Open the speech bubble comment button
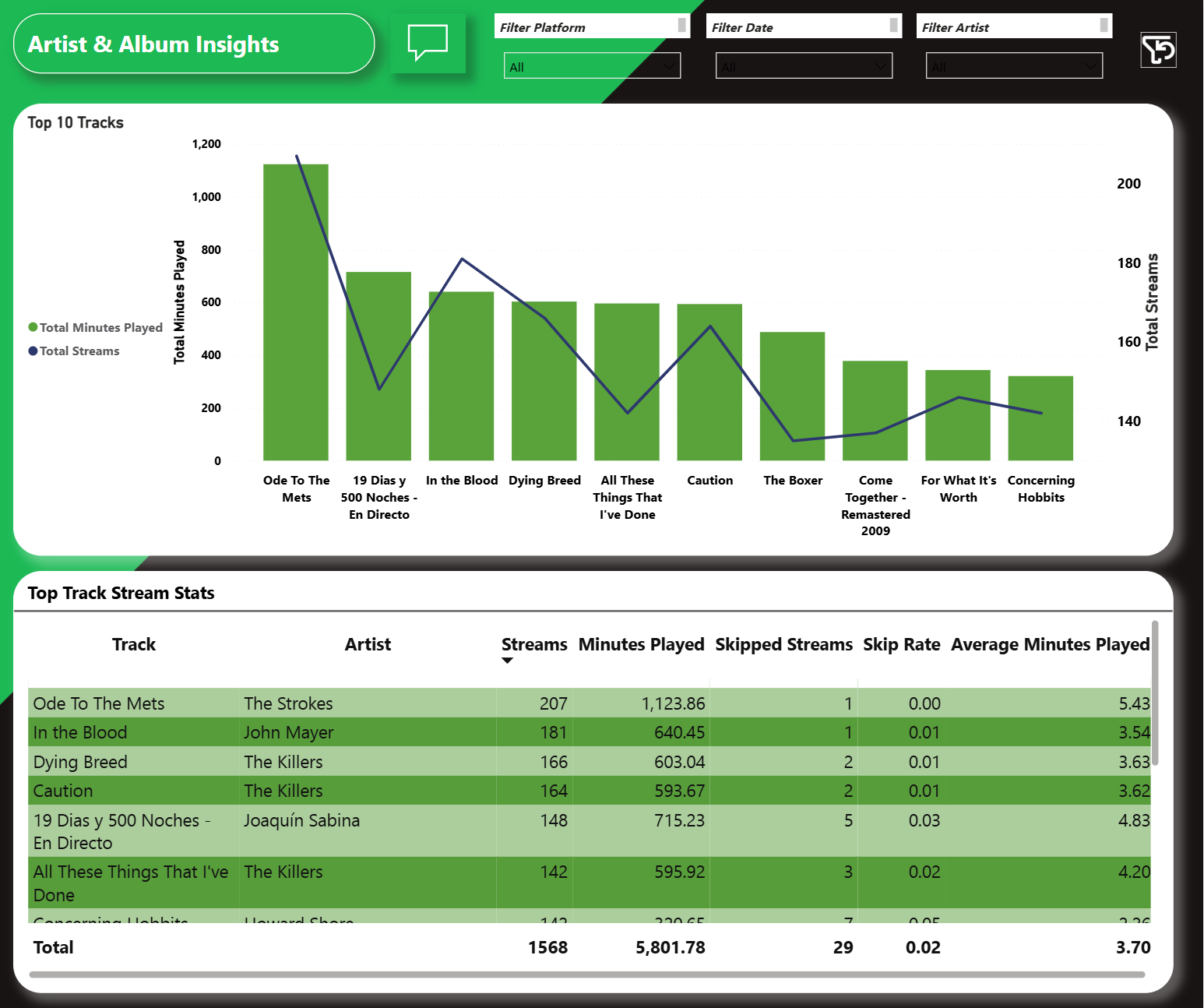The image size is (1204, 1008). [428, 43]
